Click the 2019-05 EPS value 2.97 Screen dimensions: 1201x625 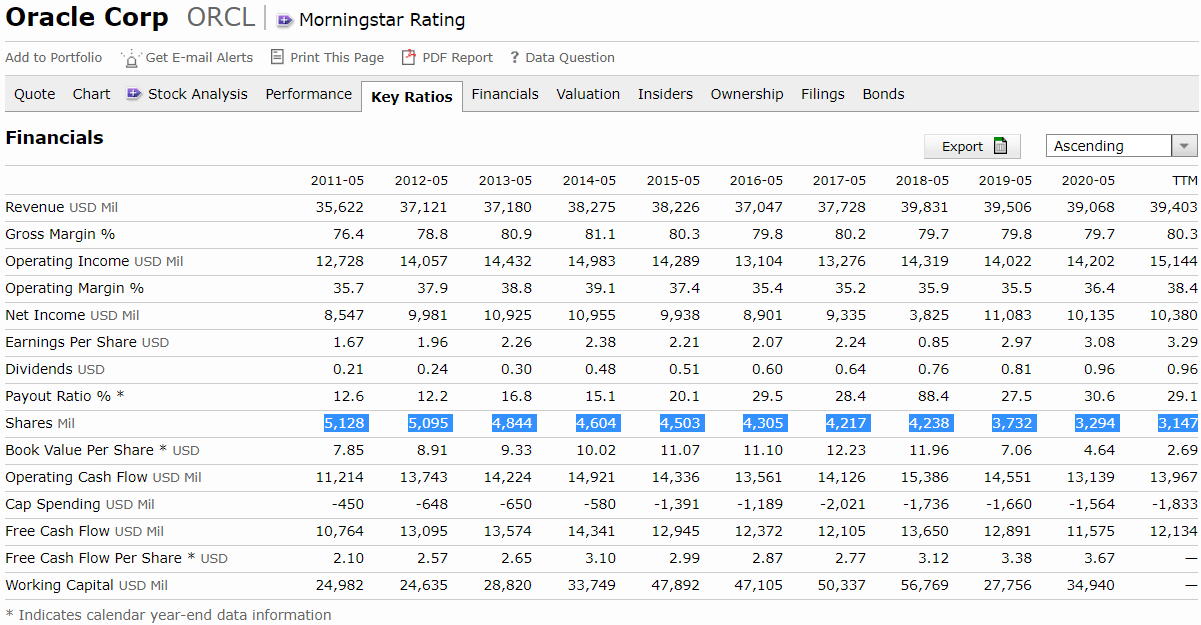pyautogui.click(x=1015, y=342)
